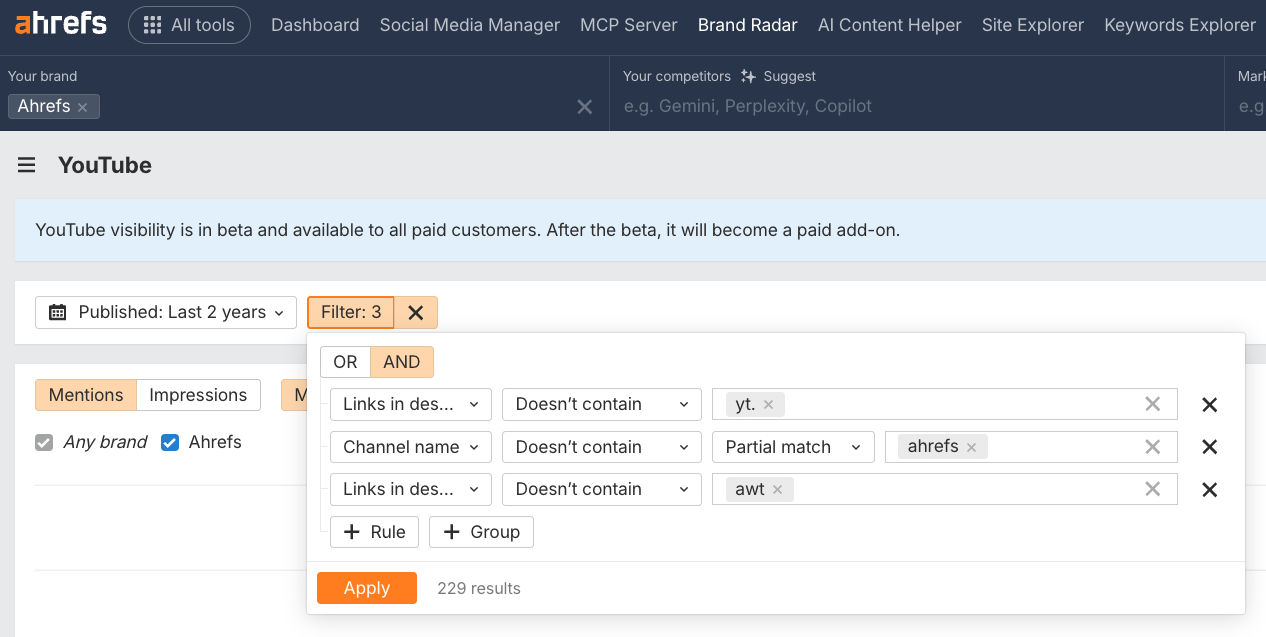The height and width of the screenshot is (637, 1266).
Task: Open the first Doesn't contain dropdown
Action: coord(601,404)
